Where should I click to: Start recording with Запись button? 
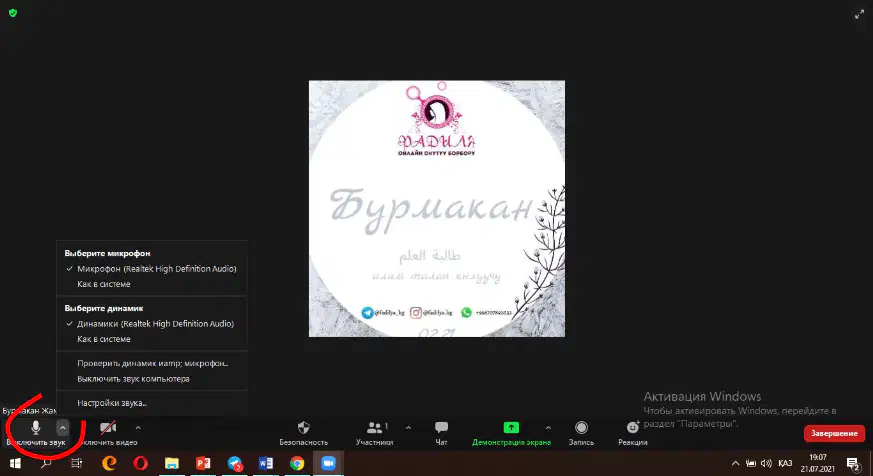pos(581,433)
